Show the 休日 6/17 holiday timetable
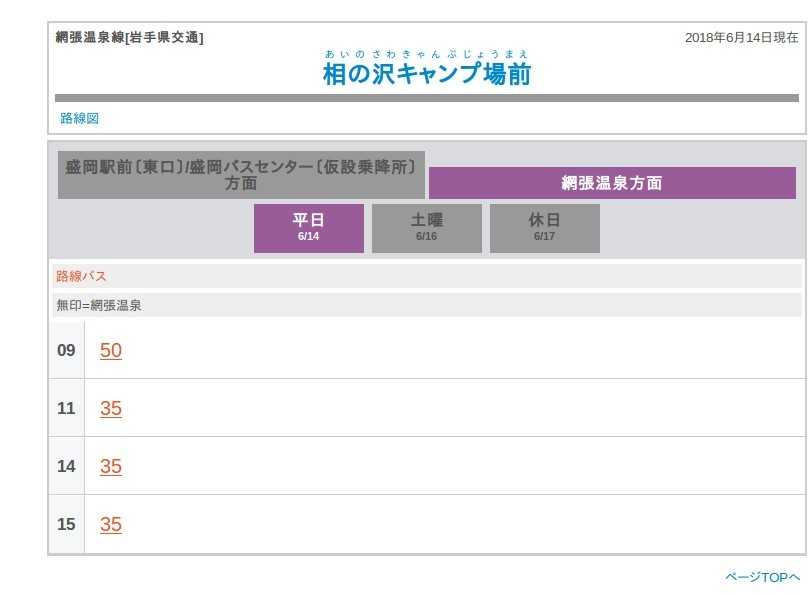This screenshot has width=810, height=594. (544, 228)
